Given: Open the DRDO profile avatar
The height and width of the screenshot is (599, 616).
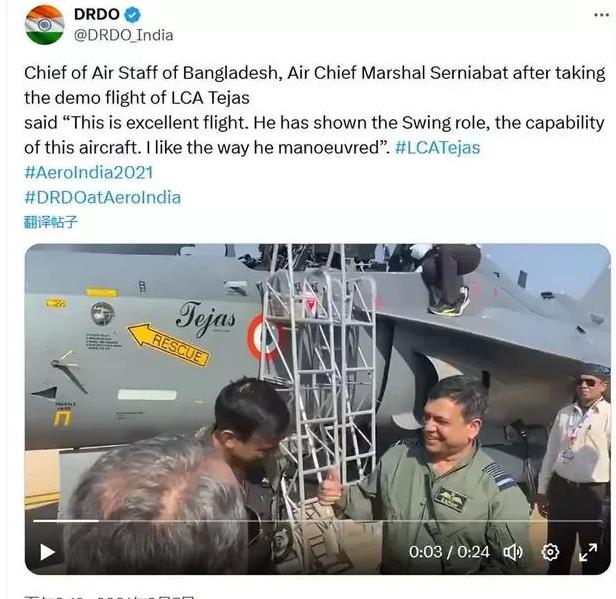Looking at the screenshot, I should [44, 25].
